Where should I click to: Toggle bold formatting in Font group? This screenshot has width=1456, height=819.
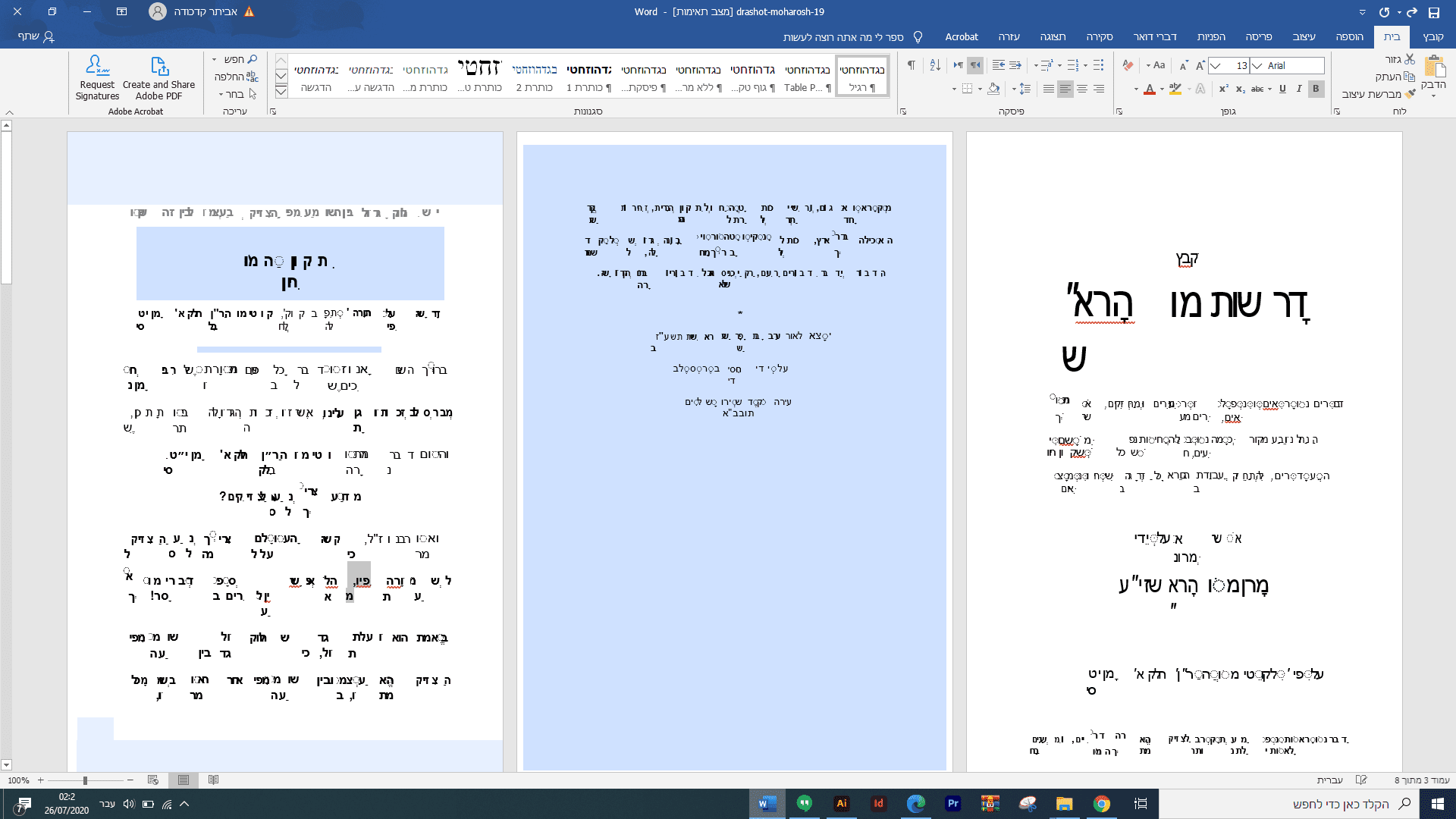(x=1316, y=89)
